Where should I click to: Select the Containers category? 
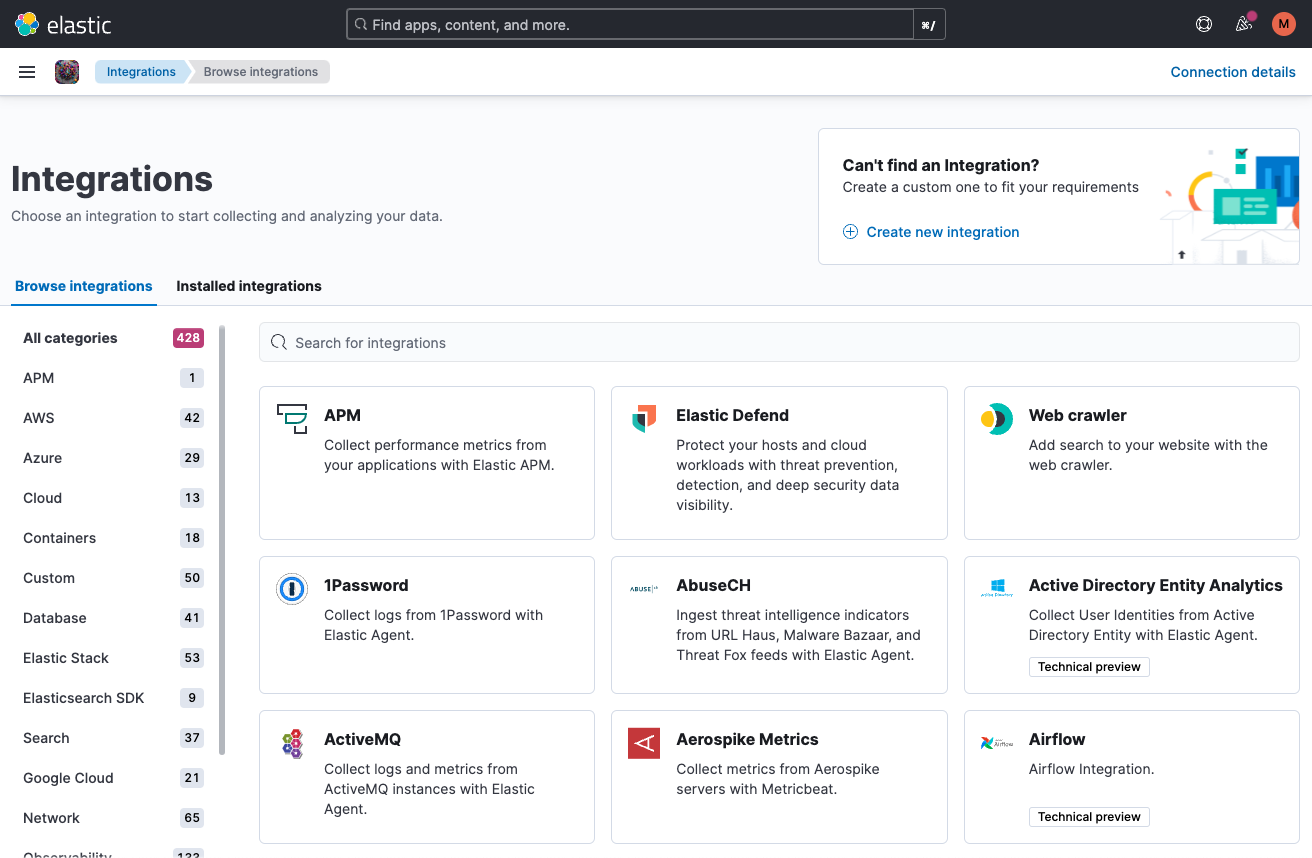(113, 538)
